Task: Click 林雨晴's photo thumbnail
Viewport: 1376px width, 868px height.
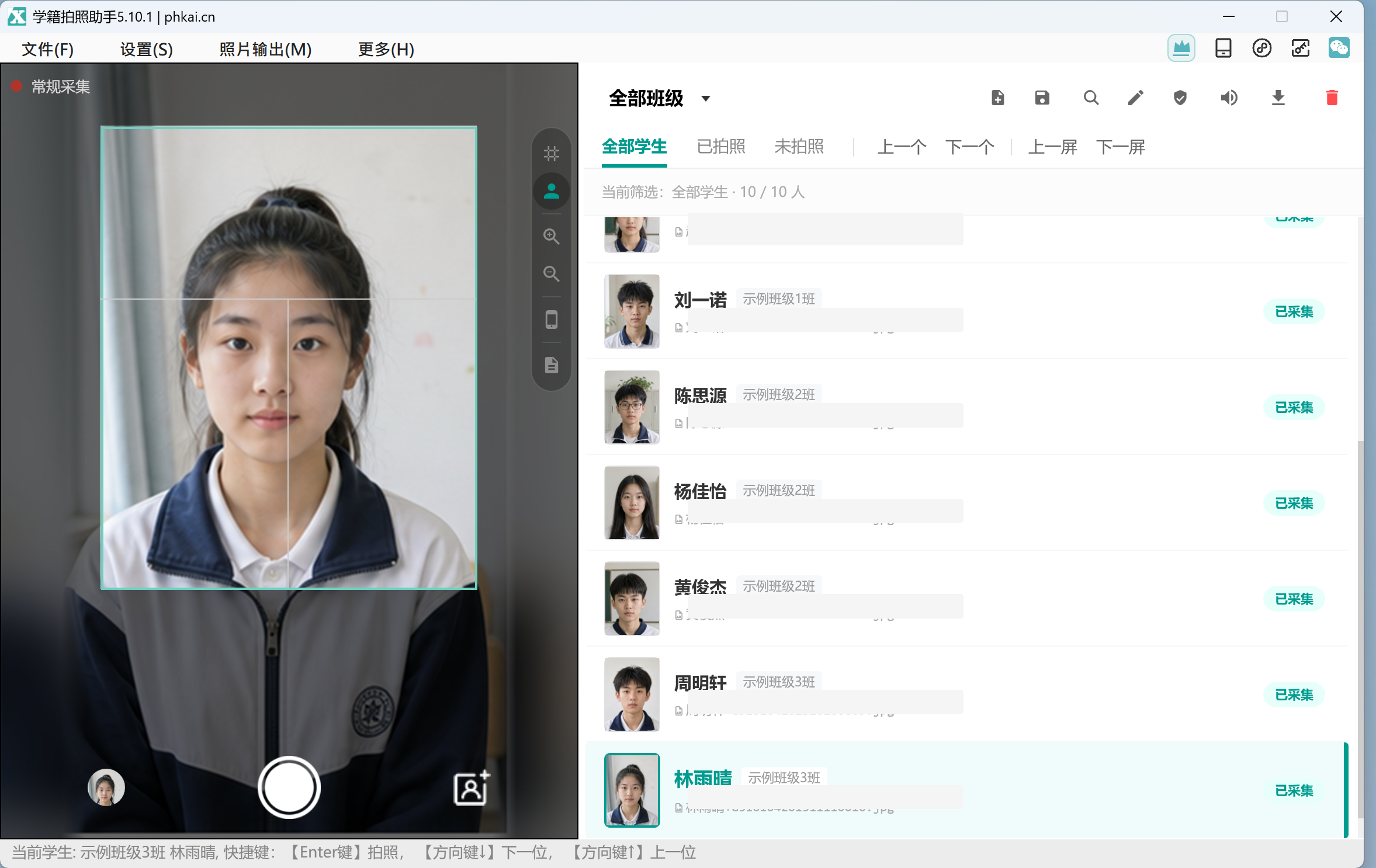Action: click(632, 790)
